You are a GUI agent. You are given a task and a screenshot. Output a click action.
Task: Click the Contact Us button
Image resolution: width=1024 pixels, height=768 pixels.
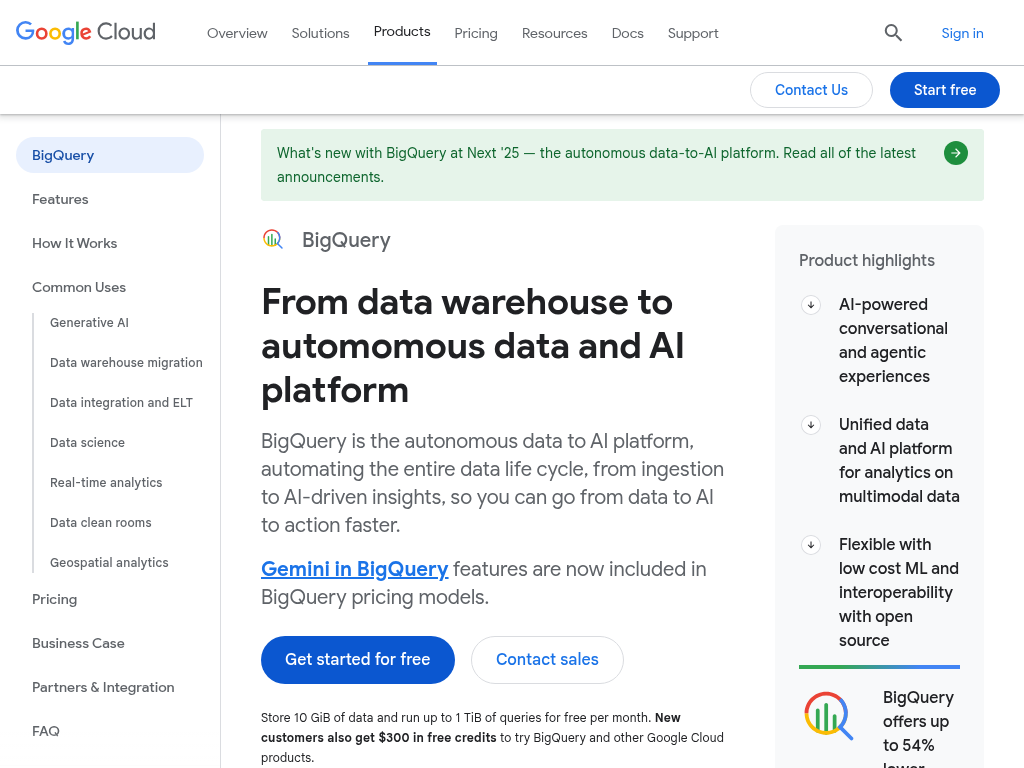pos(811,90)
